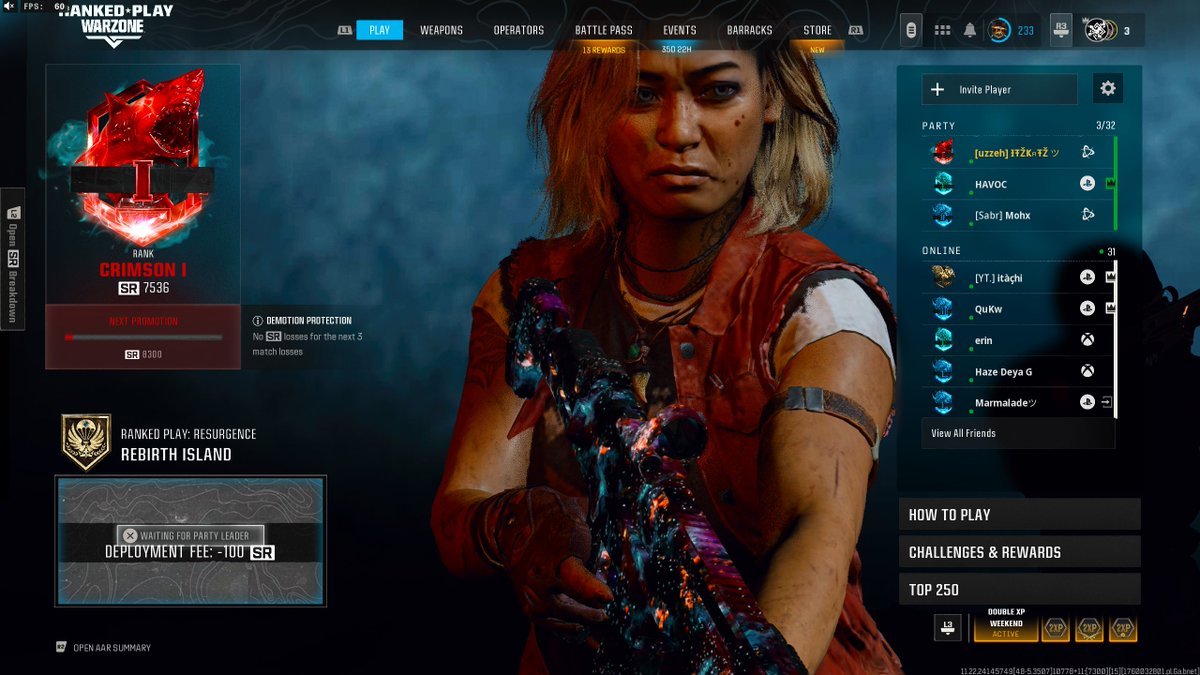Switch to the OPERATORS tab
Viewport: 1200px width, 675px height.
518,30
